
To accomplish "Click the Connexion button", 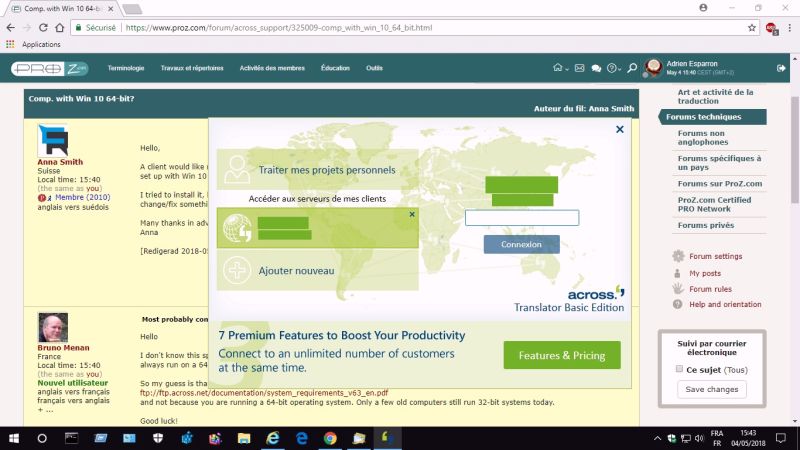I will (521, 244).
